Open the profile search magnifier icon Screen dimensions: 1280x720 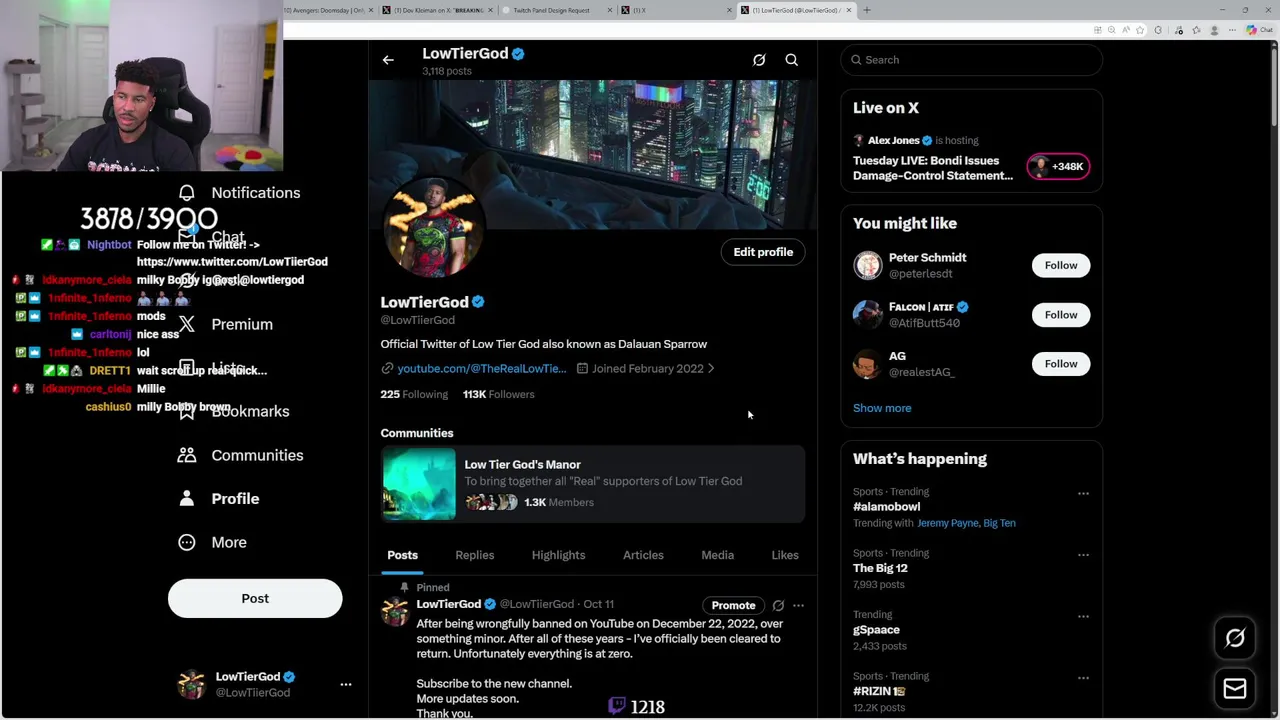point(791,60)
